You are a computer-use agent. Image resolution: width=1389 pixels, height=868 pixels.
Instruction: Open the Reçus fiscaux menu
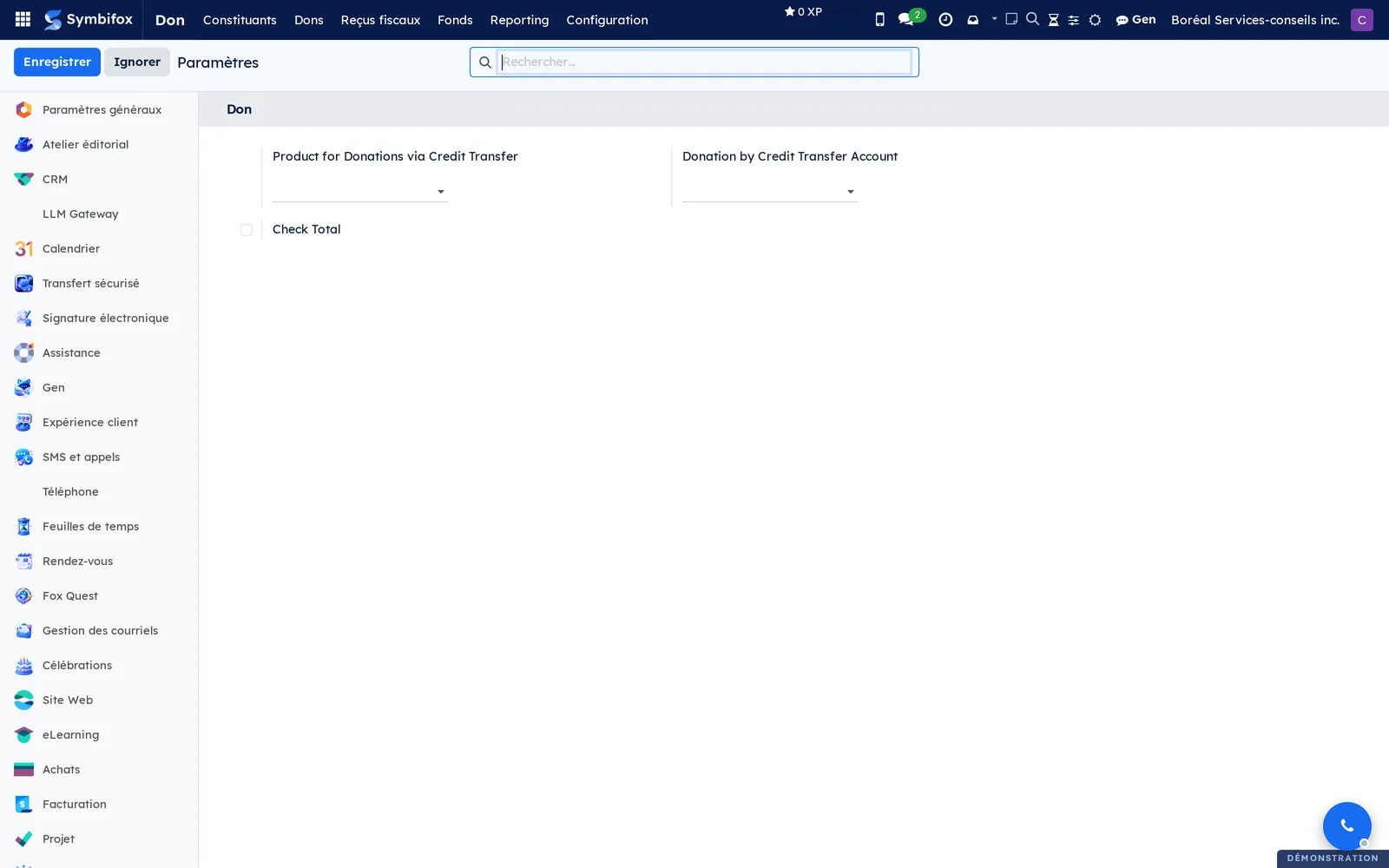[x=380, y=20]
